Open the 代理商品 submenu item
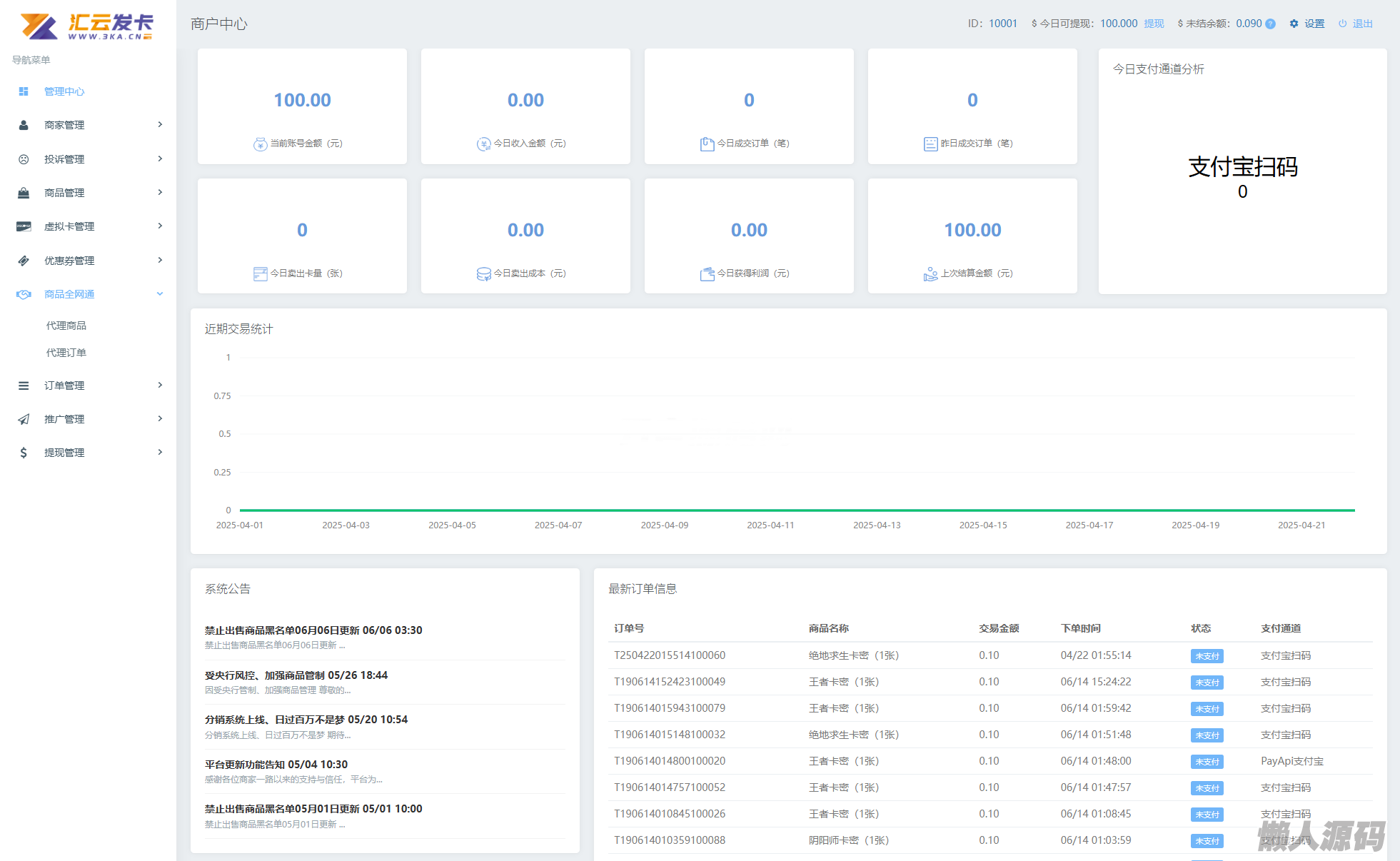 click(x=66, y=326)
